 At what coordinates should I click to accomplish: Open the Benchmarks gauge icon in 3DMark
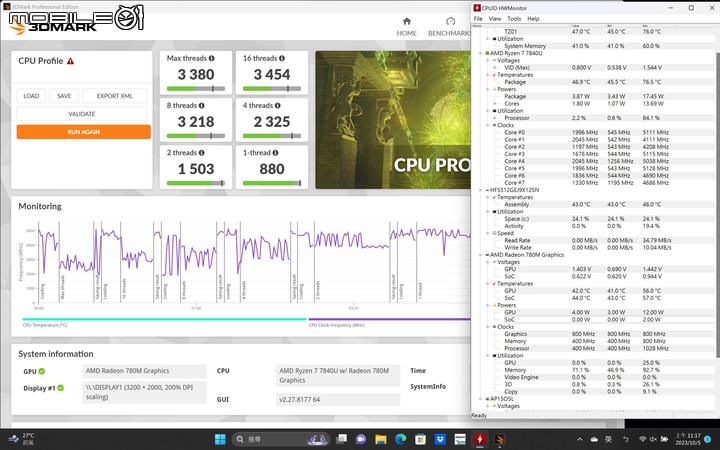(450, 21)
